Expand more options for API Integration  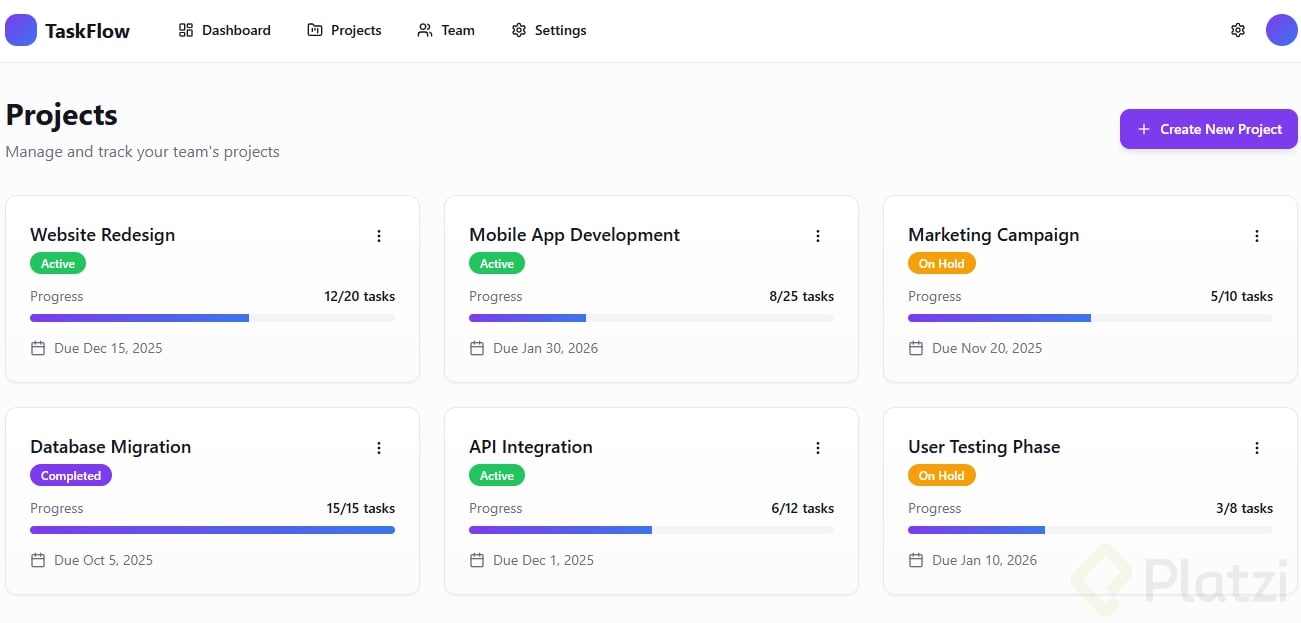pyautogui.click(x=818, y=448)
